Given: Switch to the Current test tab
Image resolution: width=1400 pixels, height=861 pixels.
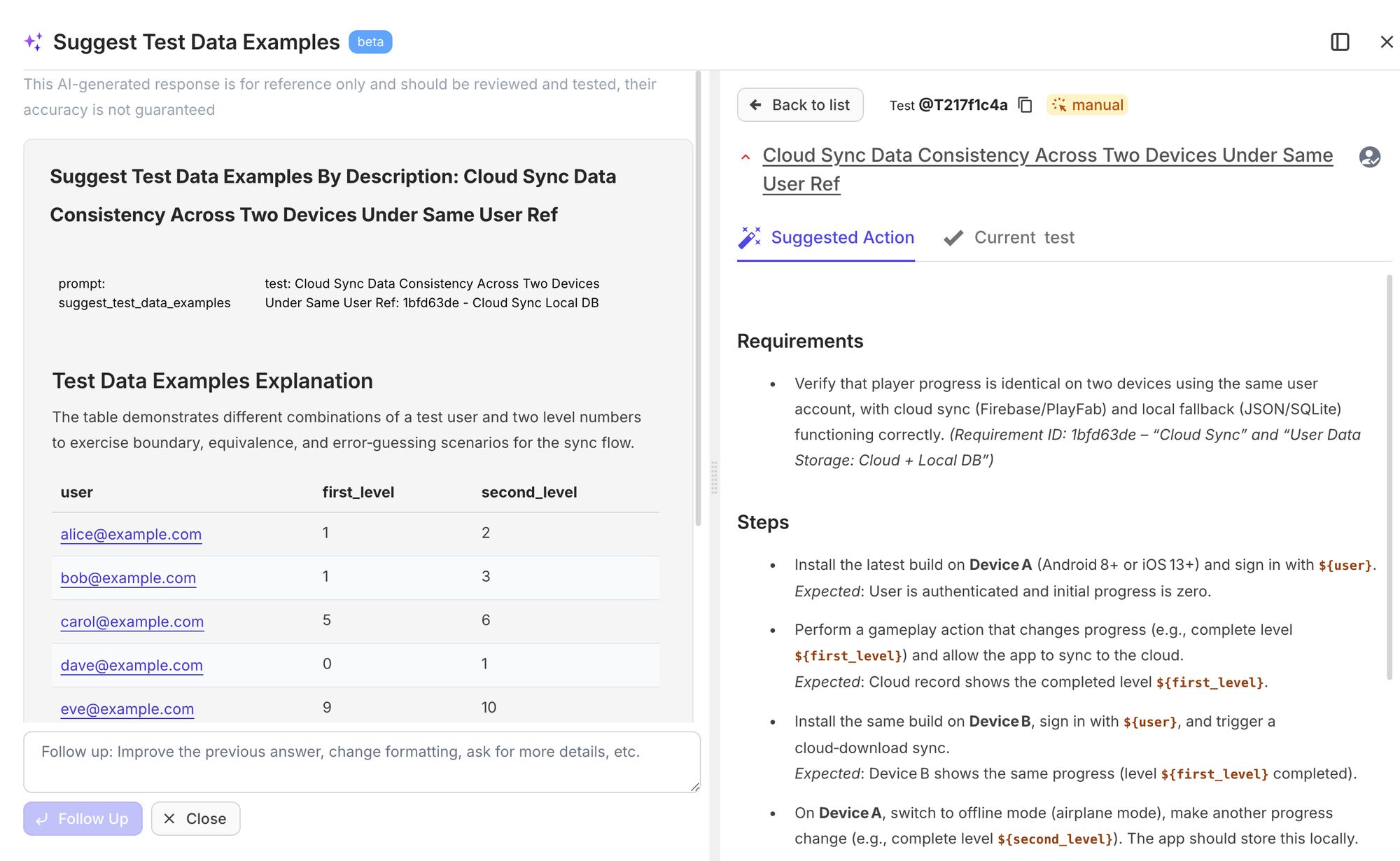Looking at the screenshot, I should (1009, 238).
